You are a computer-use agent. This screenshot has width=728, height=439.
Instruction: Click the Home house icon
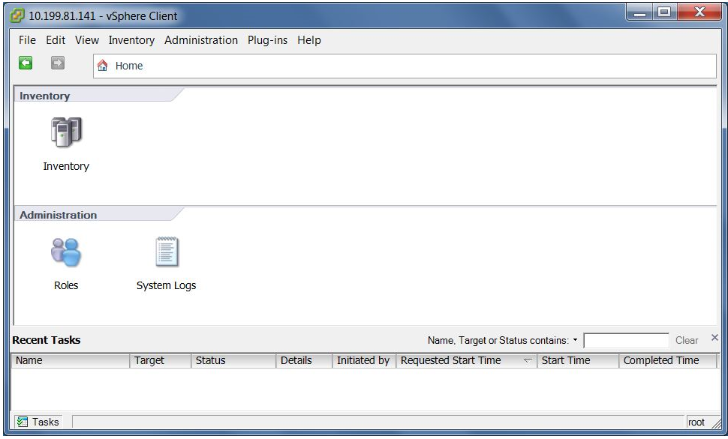(x=102, y=65)
